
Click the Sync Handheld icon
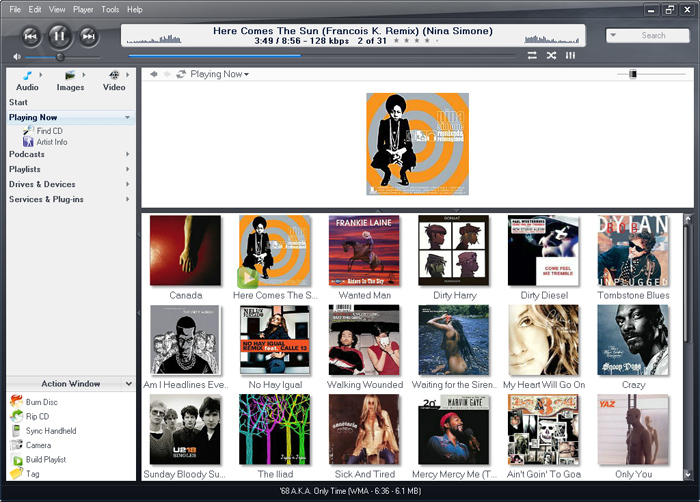pyautogui.click(x=17, y=431)
